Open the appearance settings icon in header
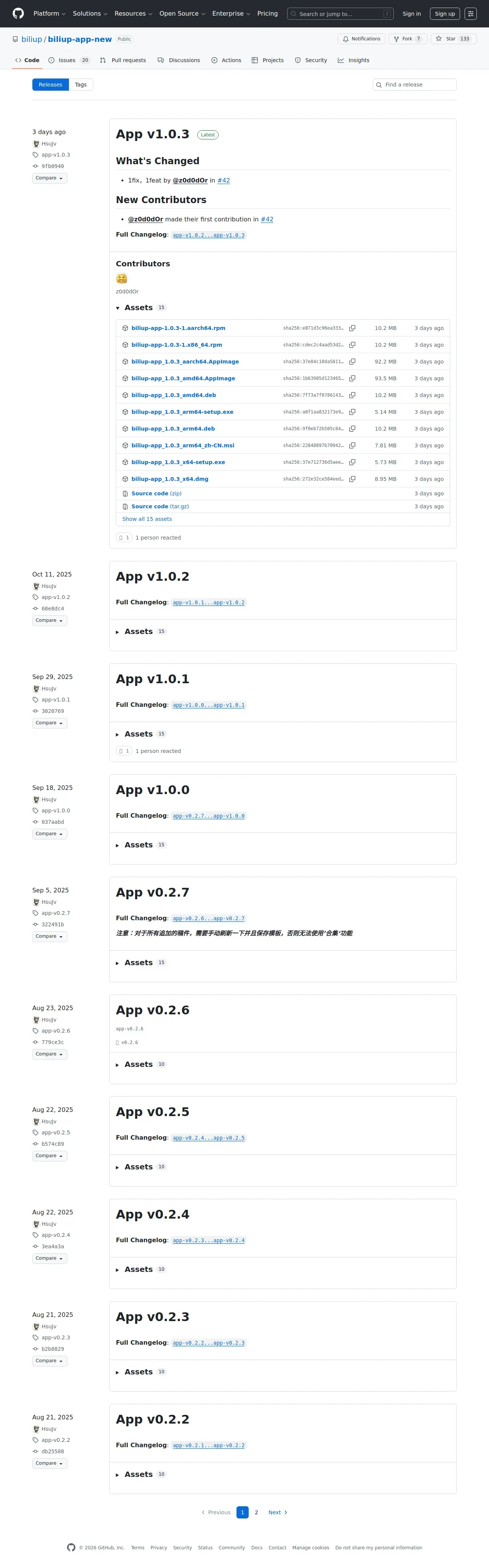 pyautogui.click(x=471, y=13)
